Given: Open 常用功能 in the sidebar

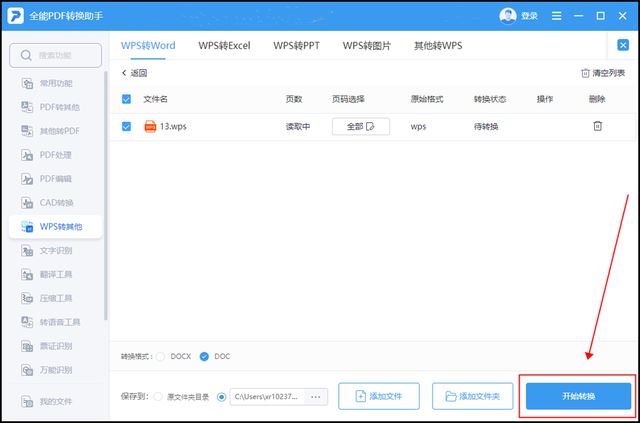Looking at the screenshot, I should click(56, 84).
